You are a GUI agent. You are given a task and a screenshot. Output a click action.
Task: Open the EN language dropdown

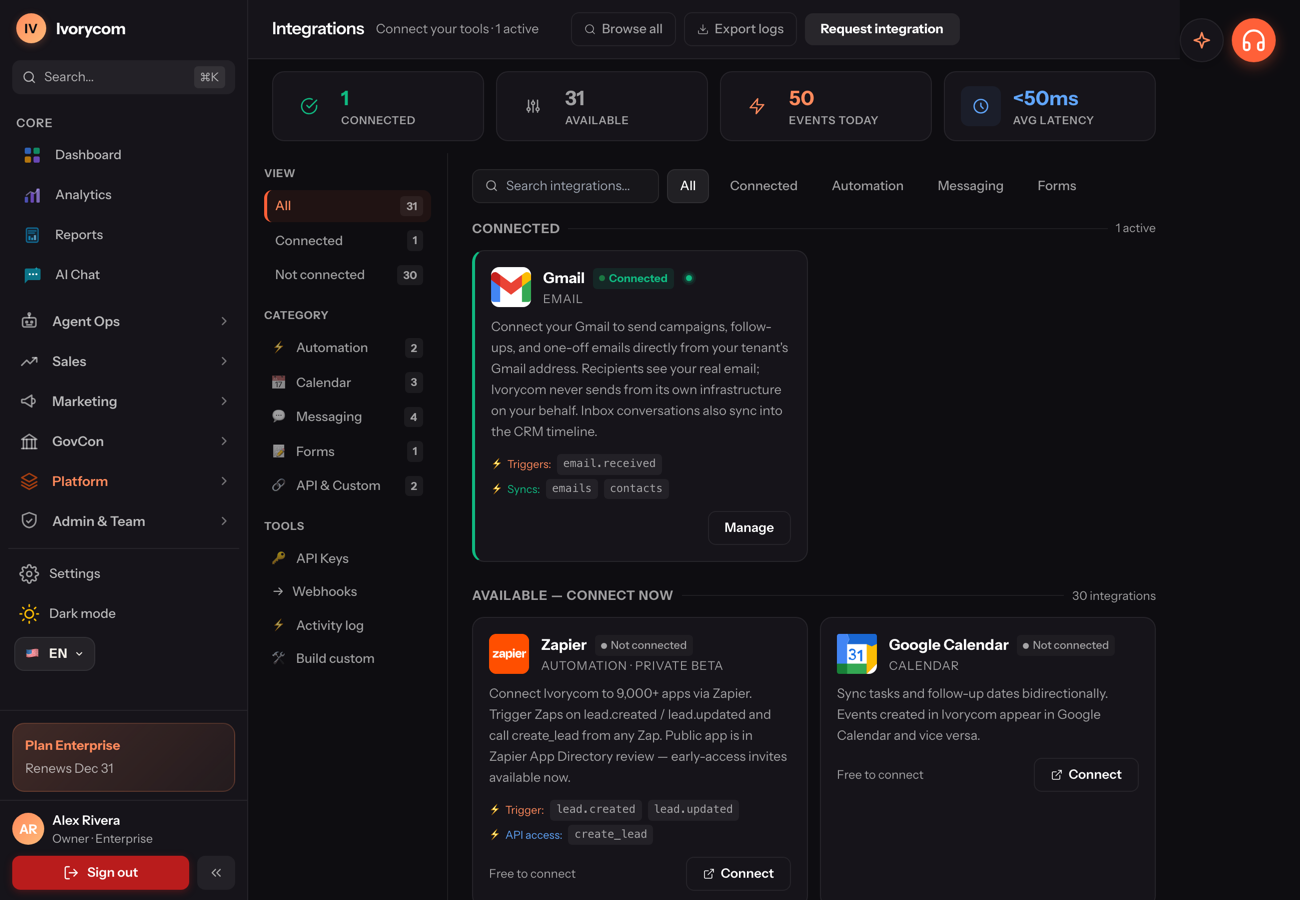(x=55, y=654)
